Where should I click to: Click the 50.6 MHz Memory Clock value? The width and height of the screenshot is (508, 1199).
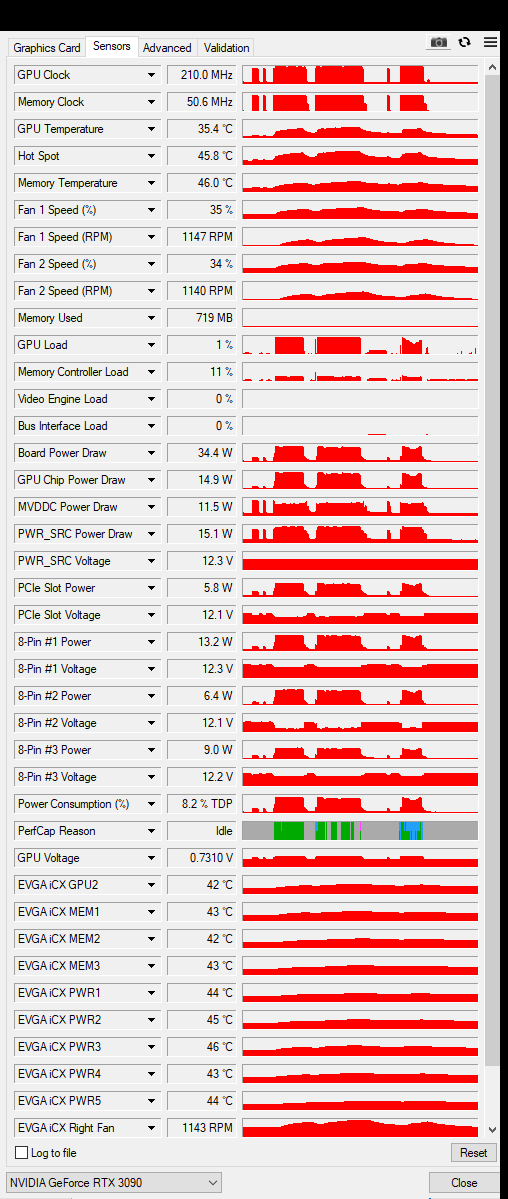pos(202,102)
